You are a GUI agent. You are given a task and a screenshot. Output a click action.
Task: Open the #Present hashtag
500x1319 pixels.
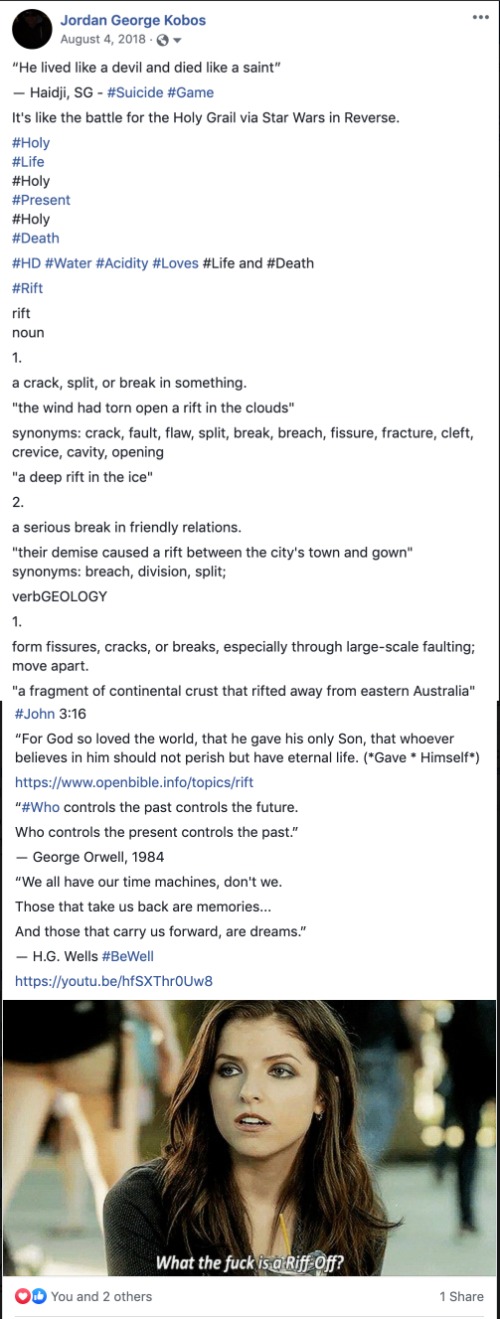pos(41,200)
